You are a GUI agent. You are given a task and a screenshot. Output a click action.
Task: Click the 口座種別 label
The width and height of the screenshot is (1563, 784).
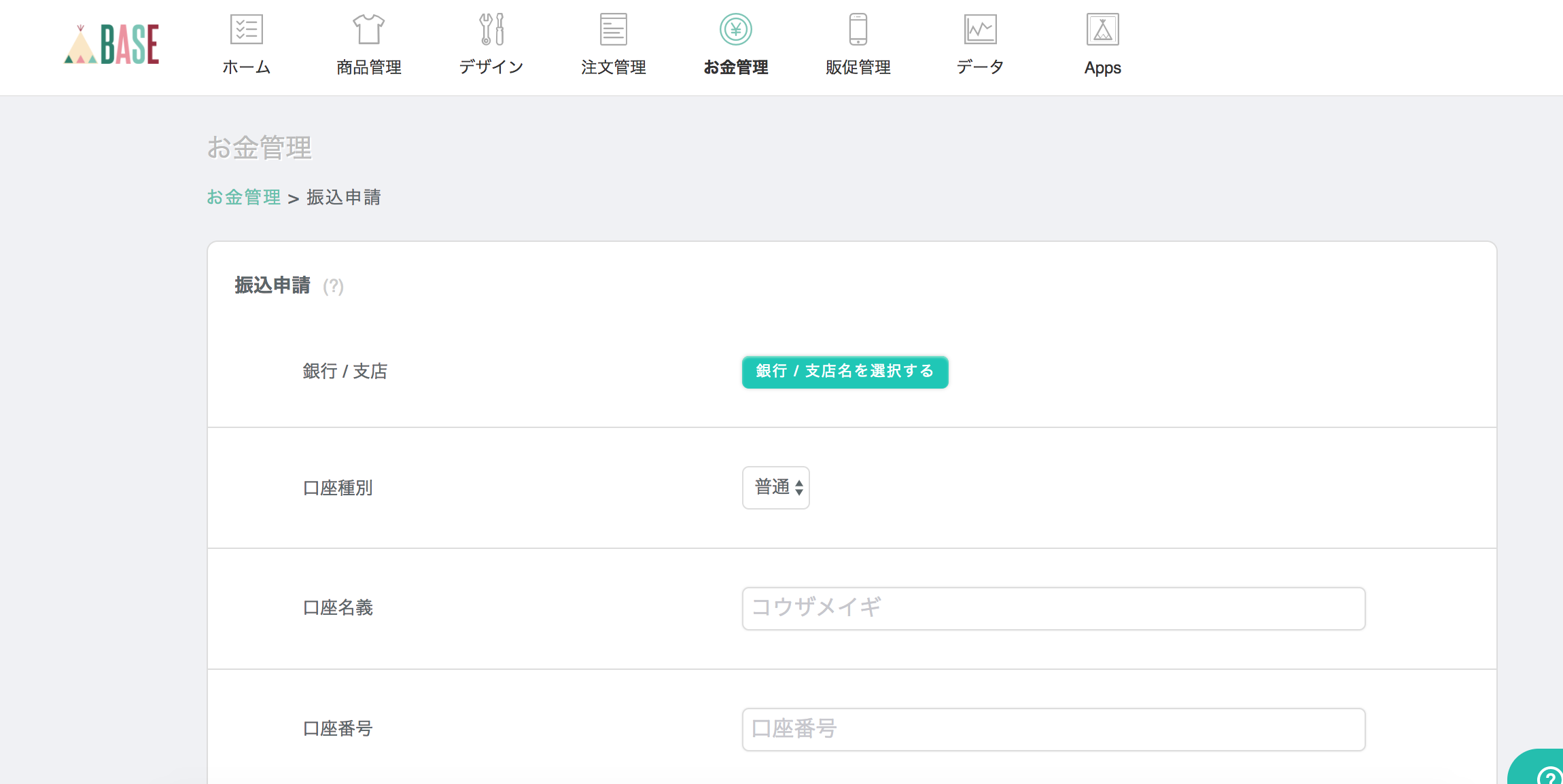(338, 488)
